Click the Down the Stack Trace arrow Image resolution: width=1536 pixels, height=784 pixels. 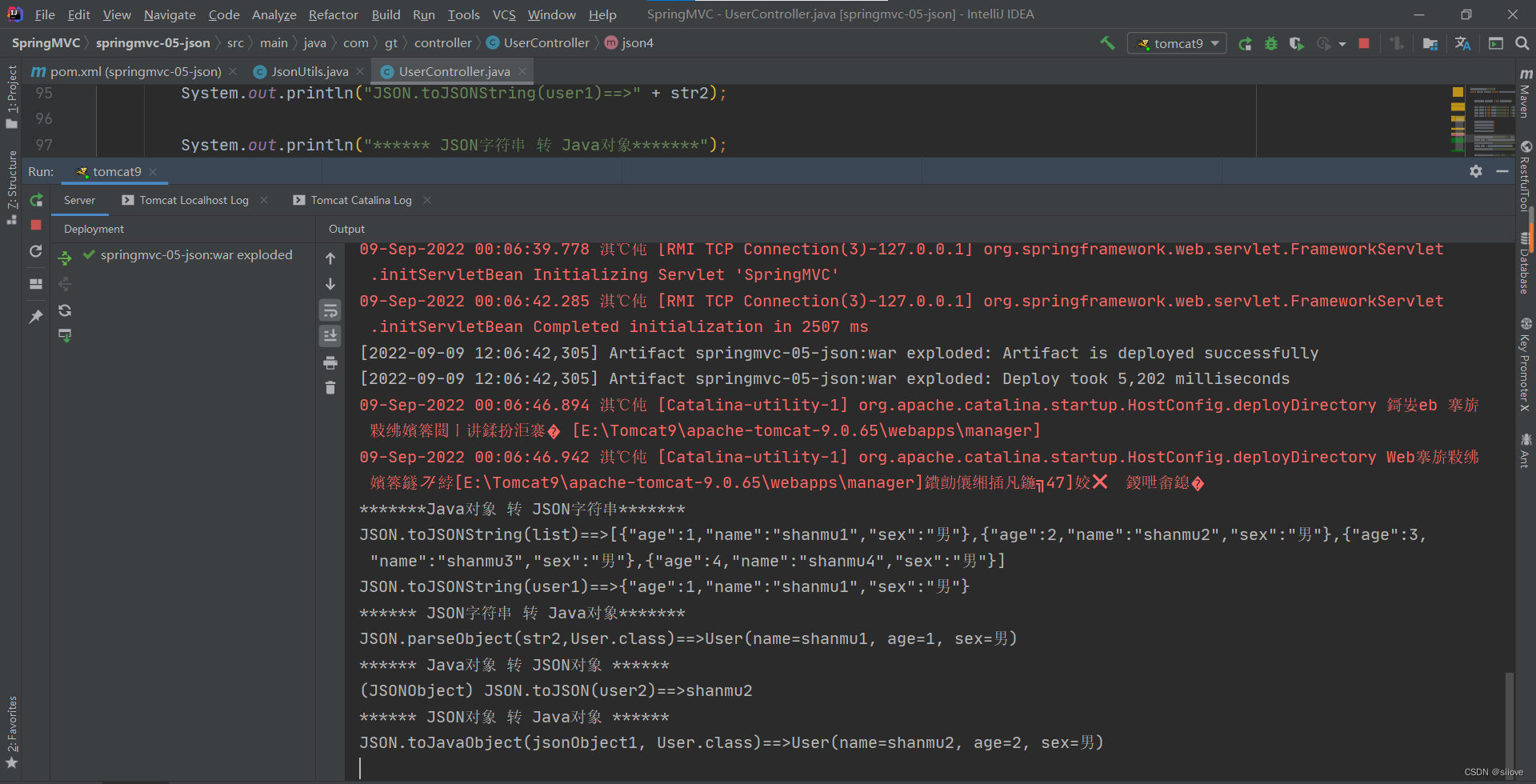tap(330, 284)
